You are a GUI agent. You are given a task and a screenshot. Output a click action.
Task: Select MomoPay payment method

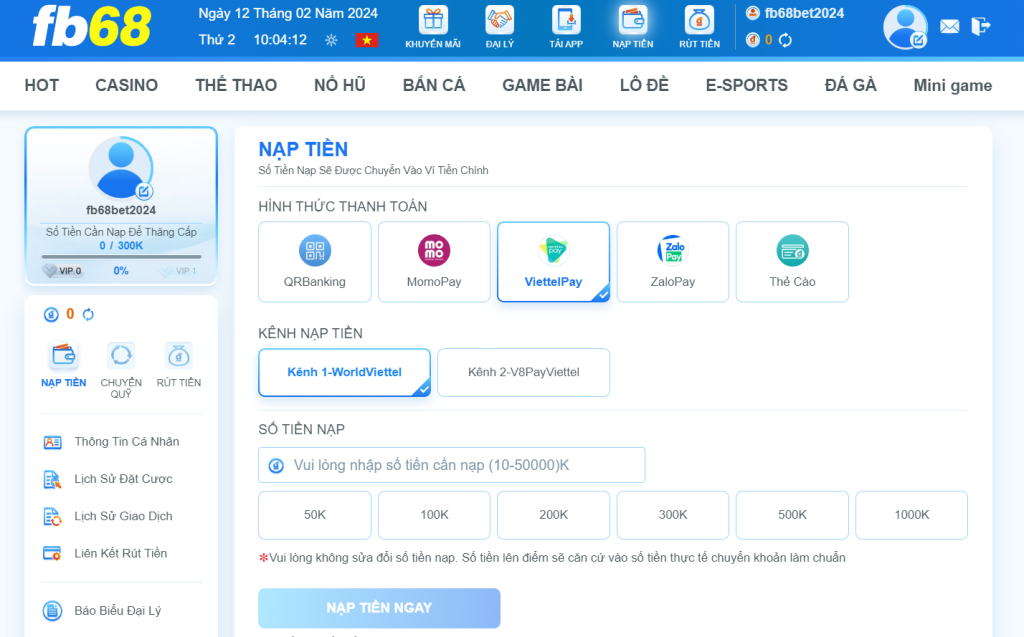click(x=434, y=262)
